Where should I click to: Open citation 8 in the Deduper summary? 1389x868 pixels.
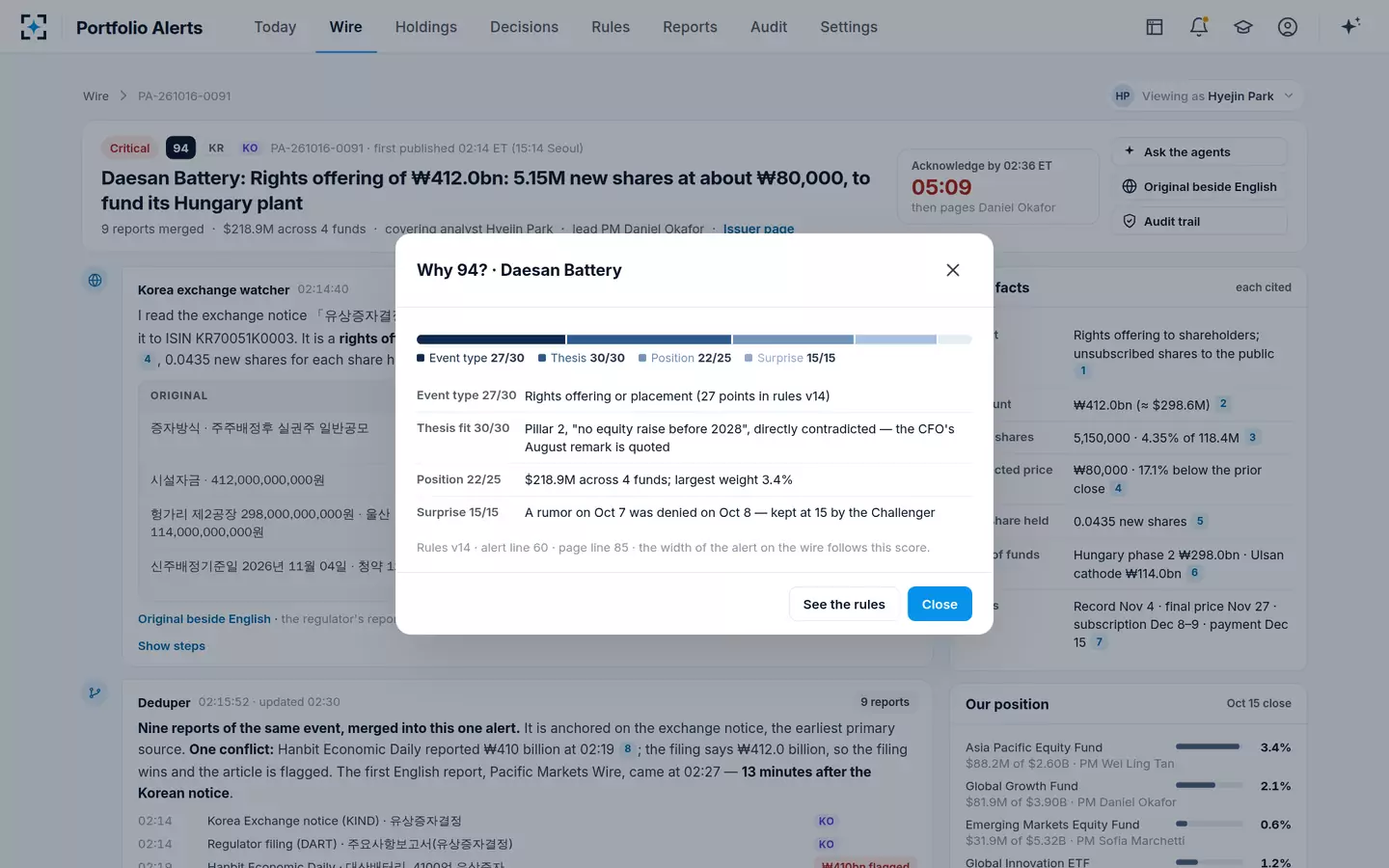[628, 748]
